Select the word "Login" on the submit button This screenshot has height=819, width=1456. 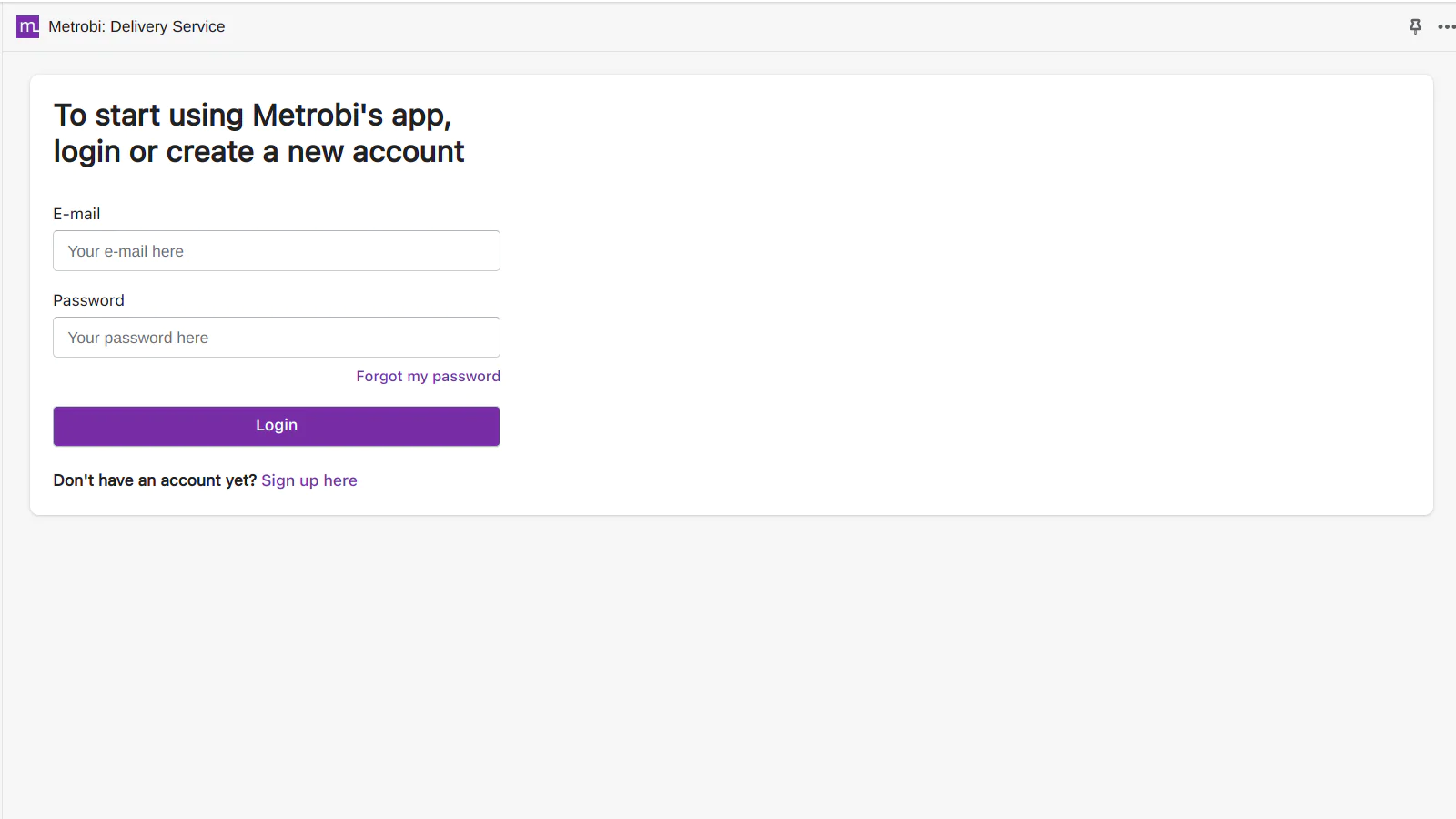277,426
